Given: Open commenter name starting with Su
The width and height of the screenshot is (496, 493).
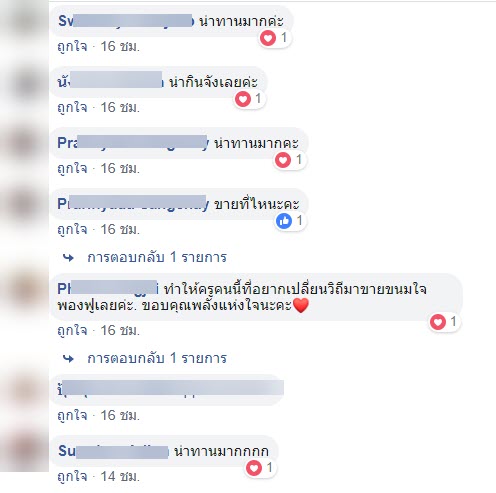Looking at the screenshot, I should (x=113, y=452).
